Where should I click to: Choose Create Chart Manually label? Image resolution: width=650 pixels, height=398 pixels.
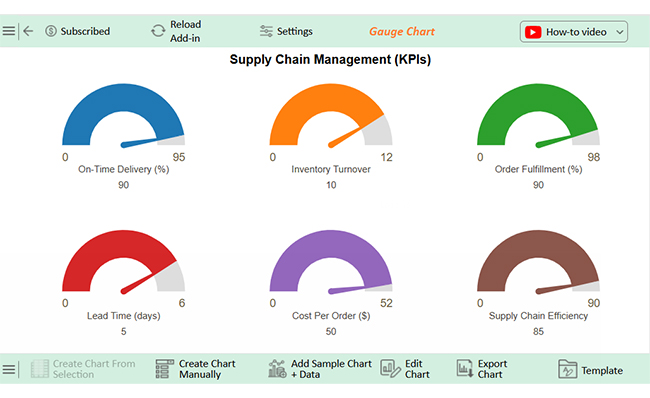[207, 369]
